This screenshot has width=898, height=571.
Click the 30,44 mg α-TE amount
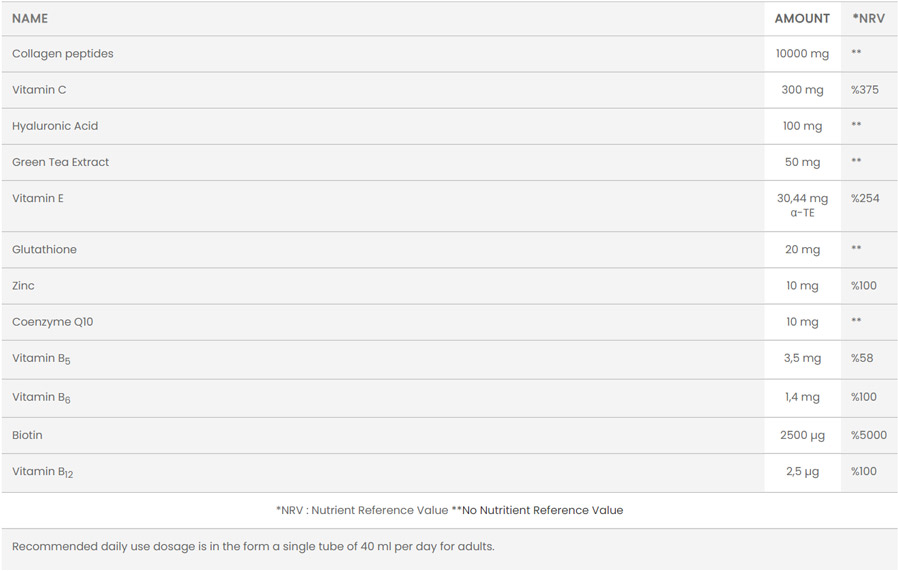(x=802, y=205)
